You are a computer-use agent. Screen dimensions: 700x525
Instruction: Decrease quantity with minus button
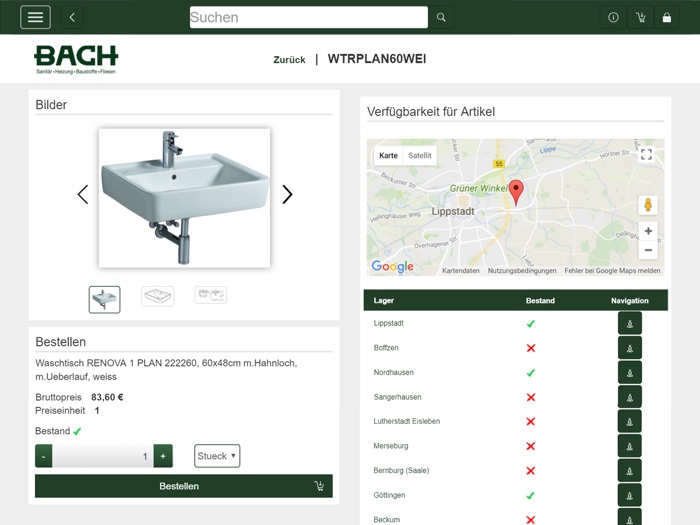44,456
